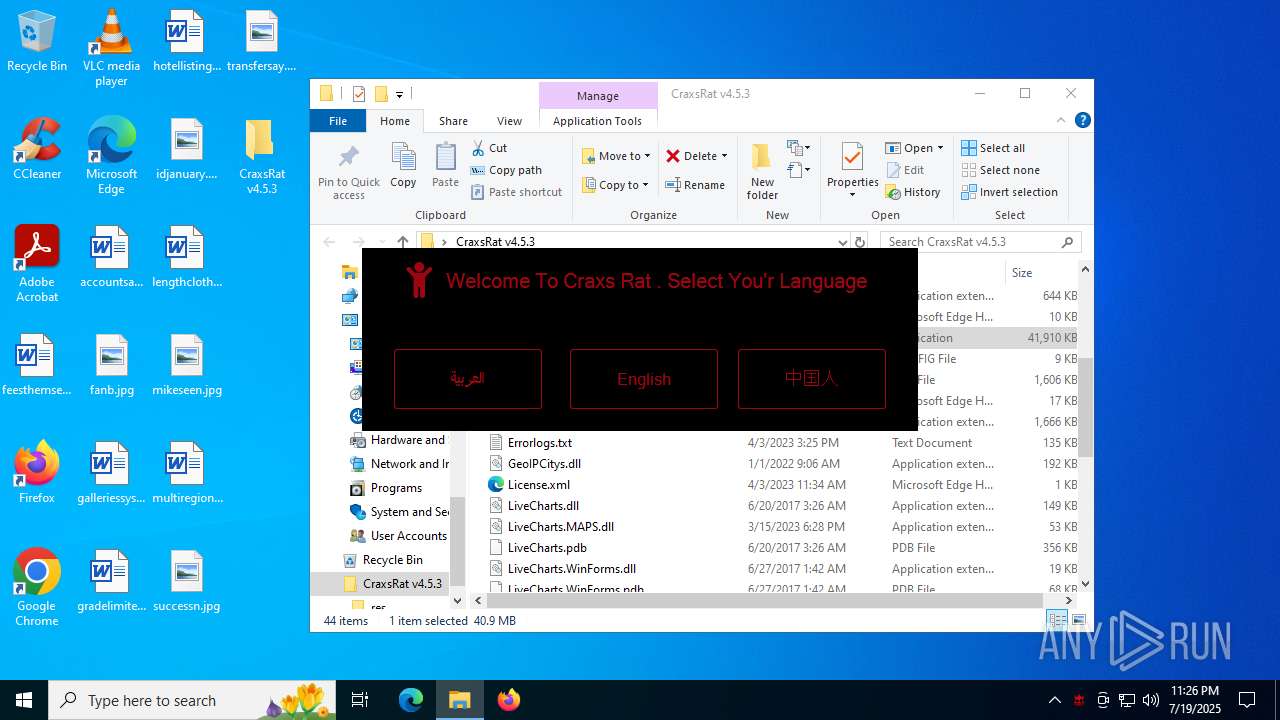Choose the Arabic language button
Image resolution: width=1280 pixels, height=720 pixels.
(x=468, y=379)
